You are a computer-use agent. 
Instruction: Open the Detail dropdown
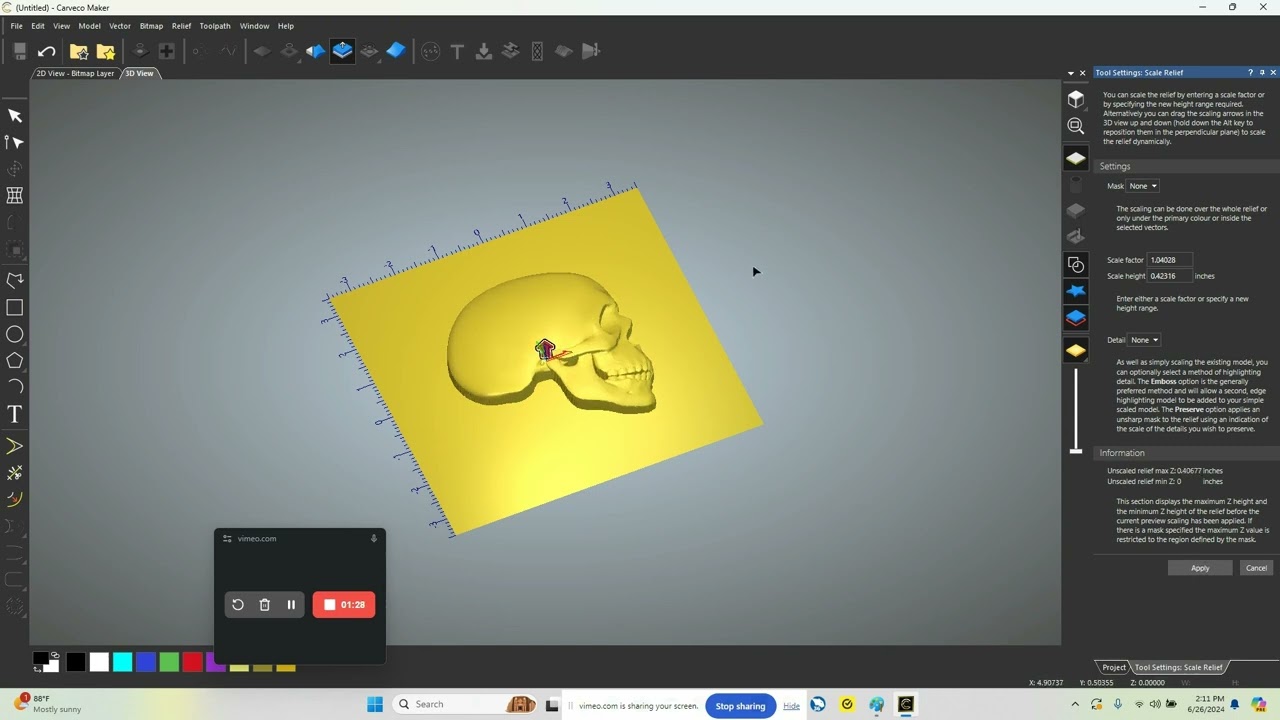1144,340
